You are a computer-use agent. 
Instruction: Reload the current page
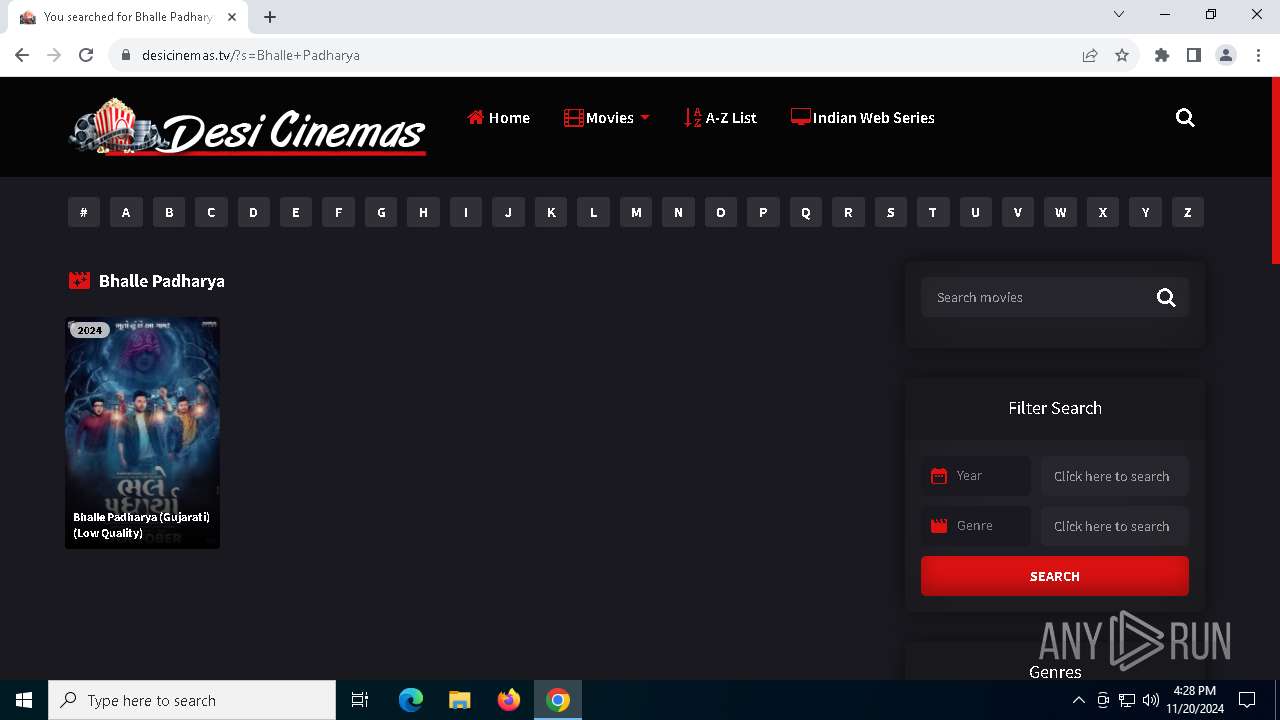tap(86, 55)
